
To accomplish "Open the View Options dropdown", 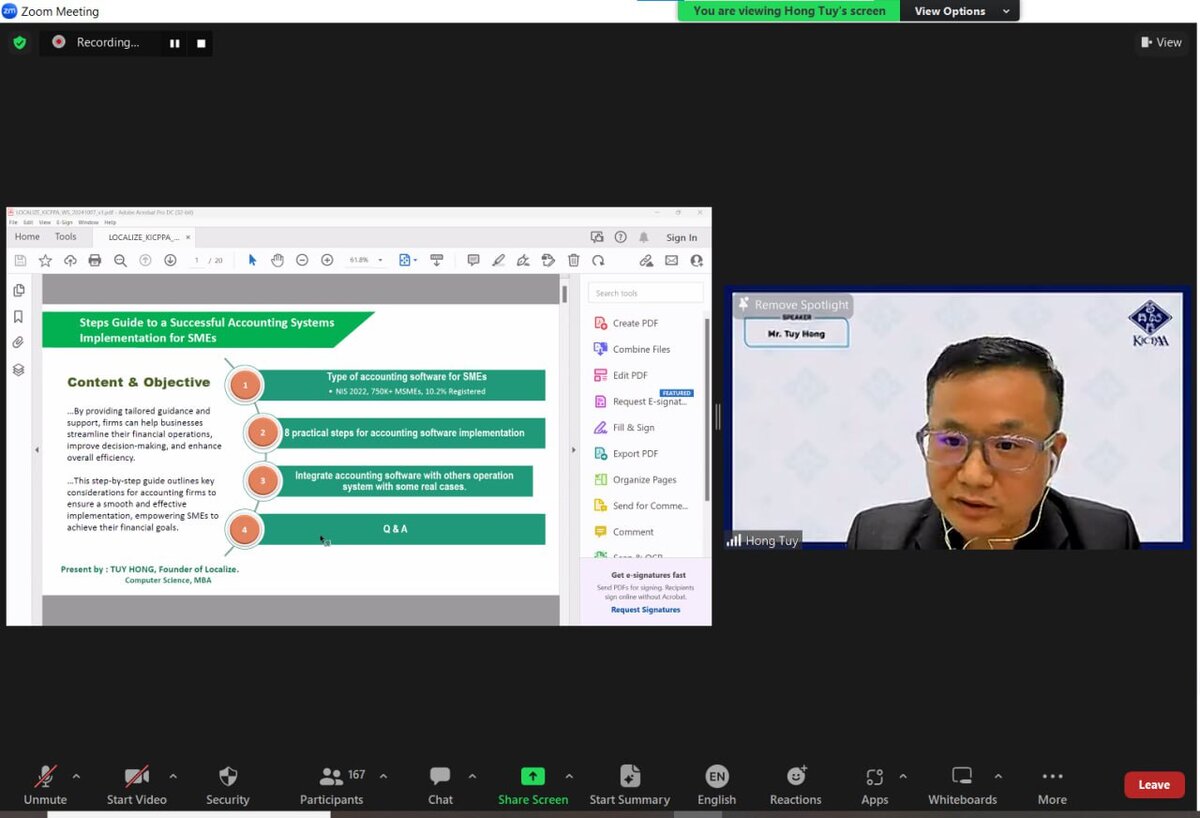I will (x=960, y=11).
